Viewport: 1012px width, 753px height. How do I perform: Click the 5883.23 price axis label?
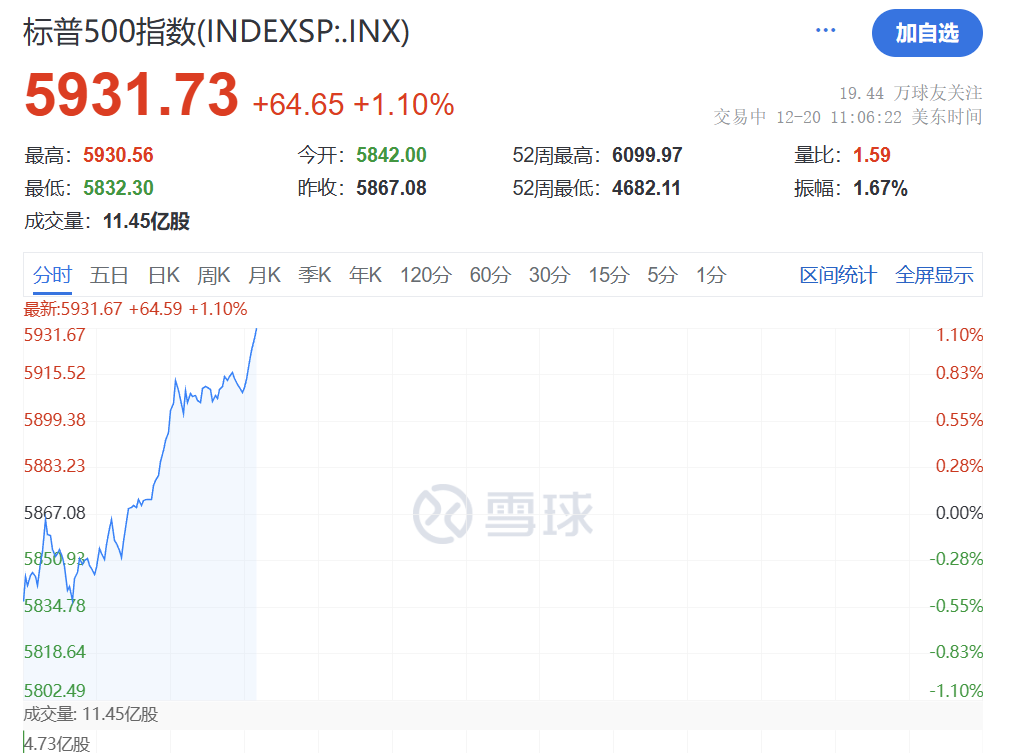54,466
